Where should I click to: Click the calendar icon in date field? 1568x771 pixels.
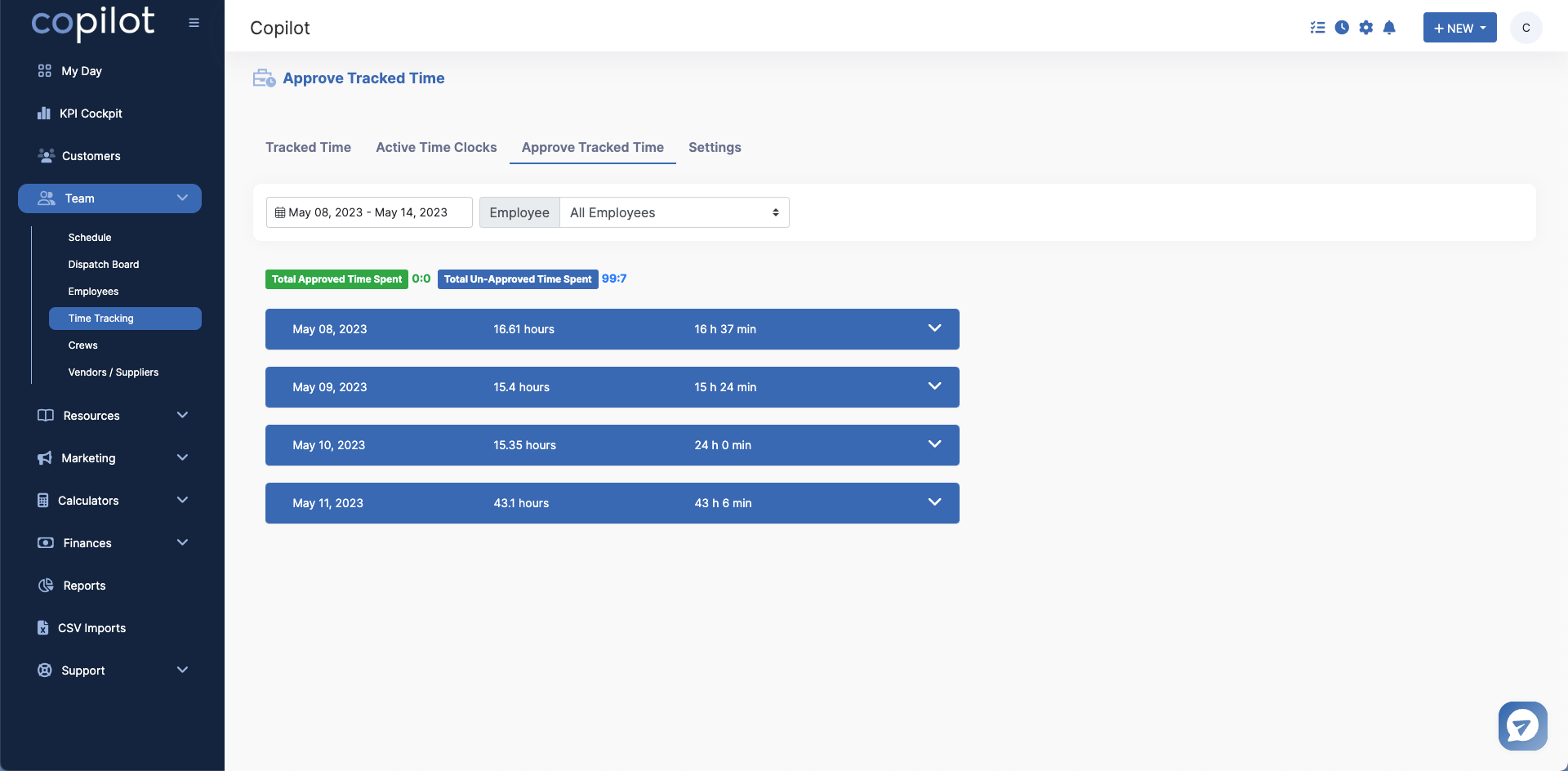point(280,212)
